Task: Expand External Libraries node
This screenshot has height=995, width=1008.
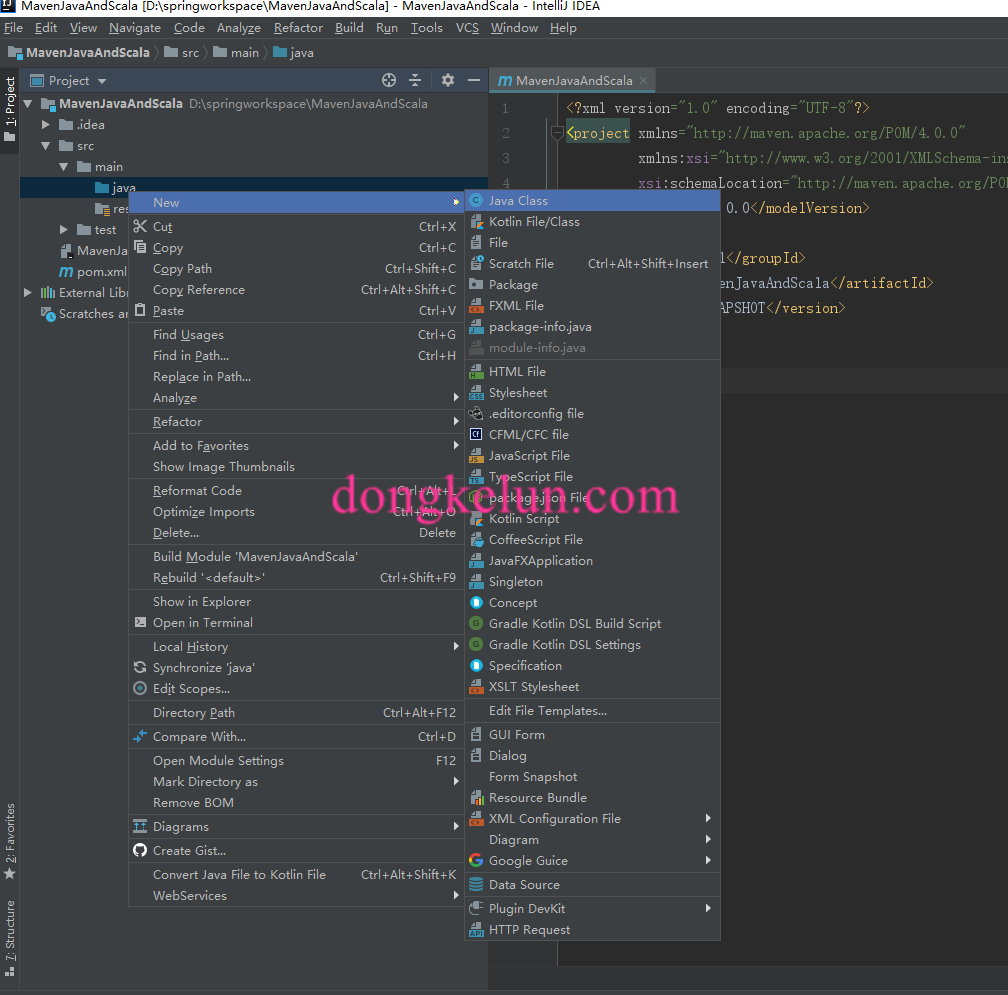Action: [x=28, y=292]
